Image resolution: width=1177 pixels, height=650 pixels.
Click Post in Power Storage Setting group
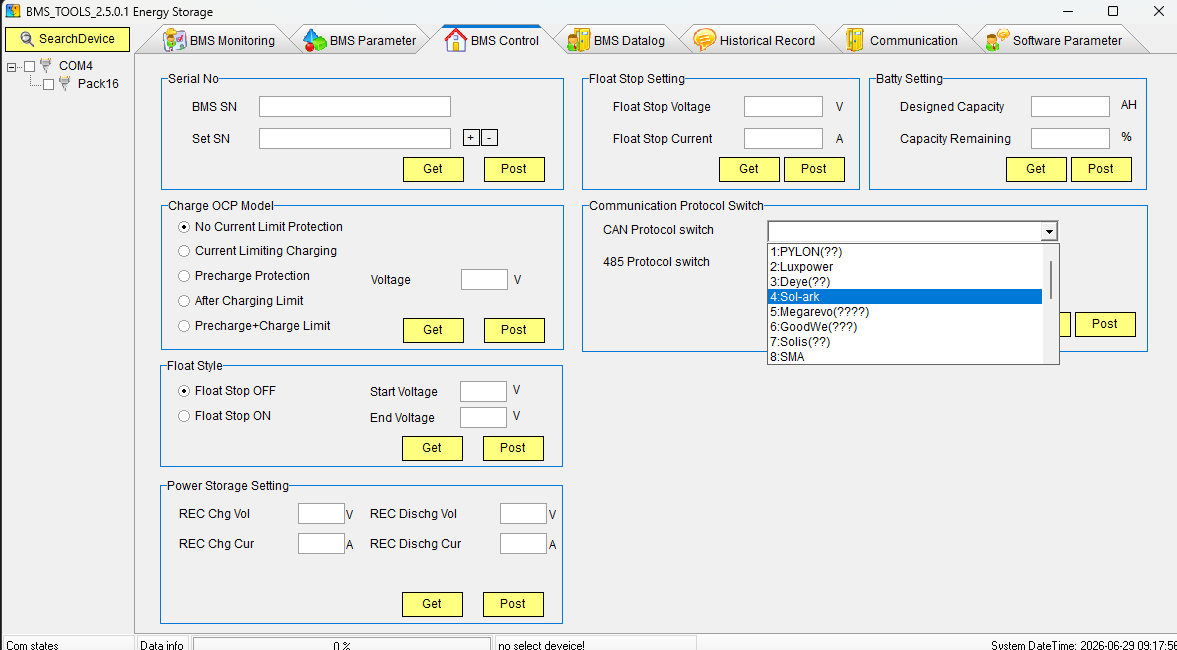pyautogui.click(x=513, y=603)
